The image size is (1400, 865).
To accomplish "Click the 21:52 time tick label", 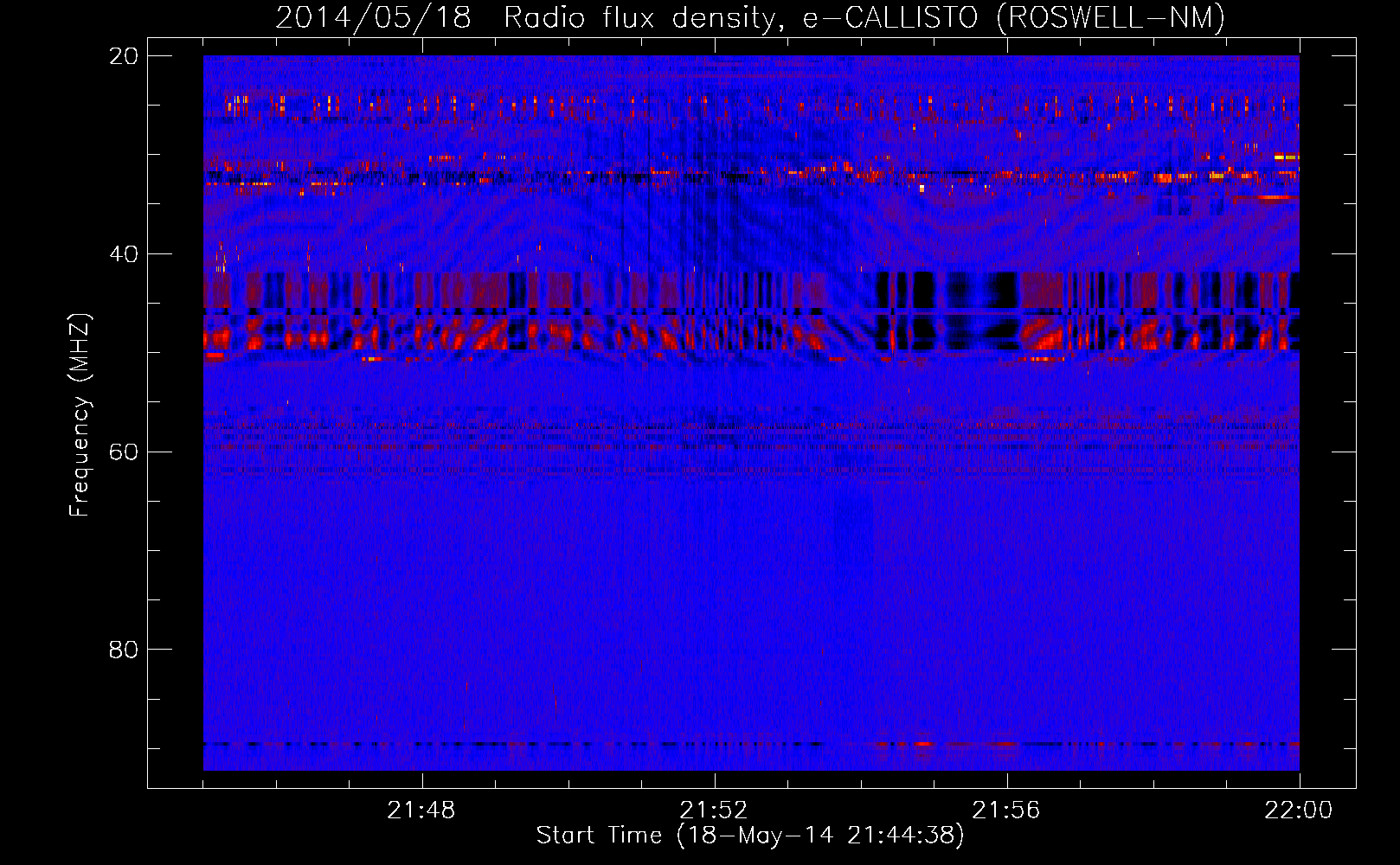I will 714,811.
